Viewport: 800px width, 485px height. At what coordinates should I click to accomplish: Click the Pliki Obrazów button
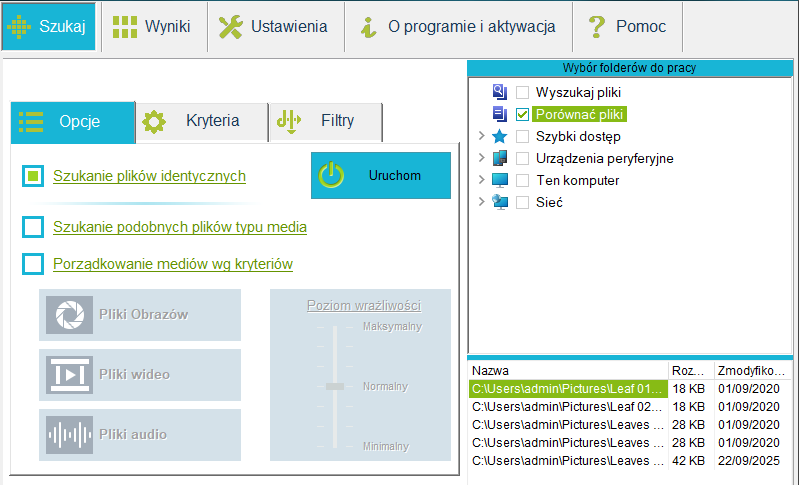tap(140, 315)
